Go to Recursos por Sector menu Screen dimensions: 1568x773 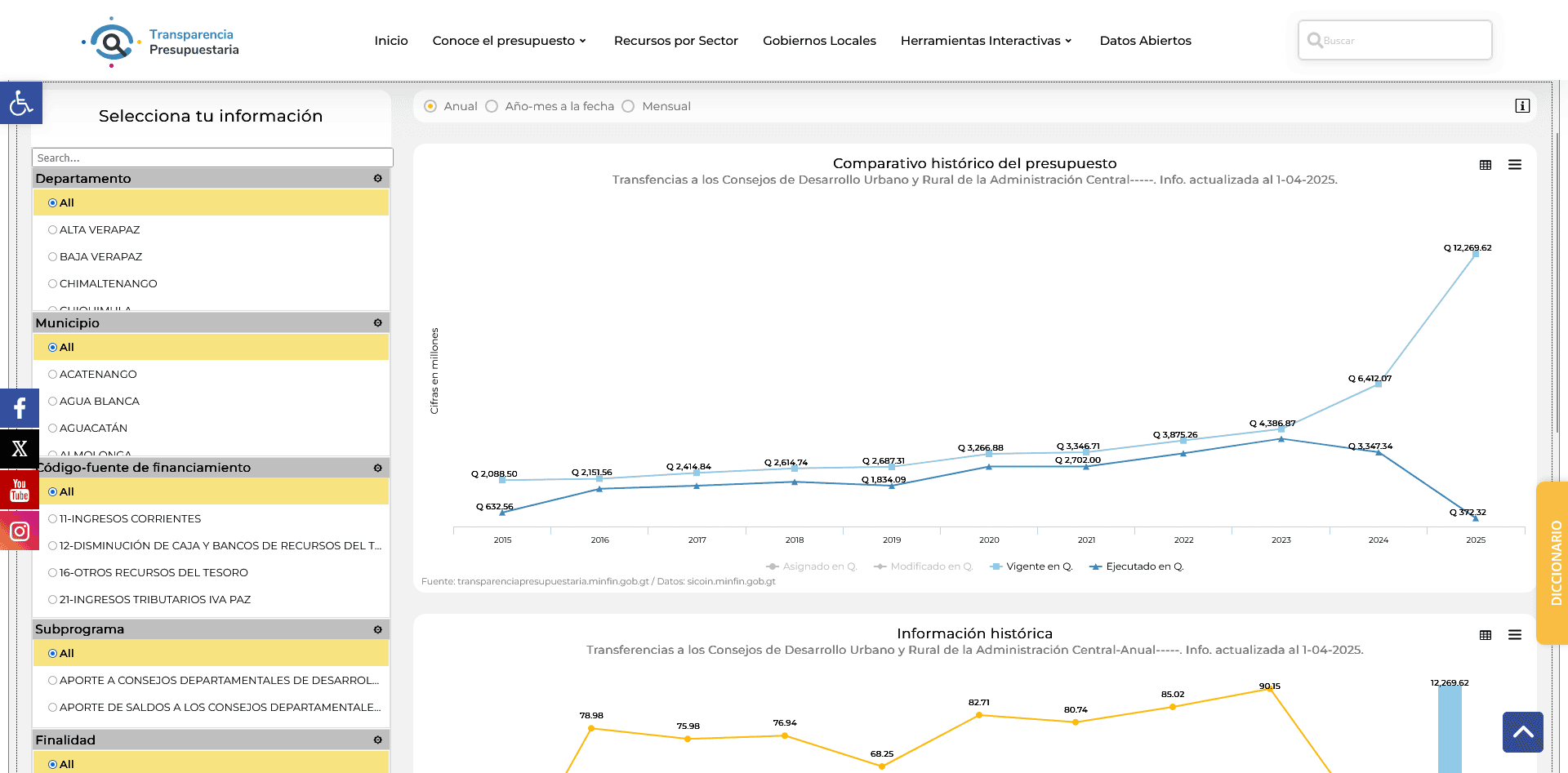[x=676, y=41]
